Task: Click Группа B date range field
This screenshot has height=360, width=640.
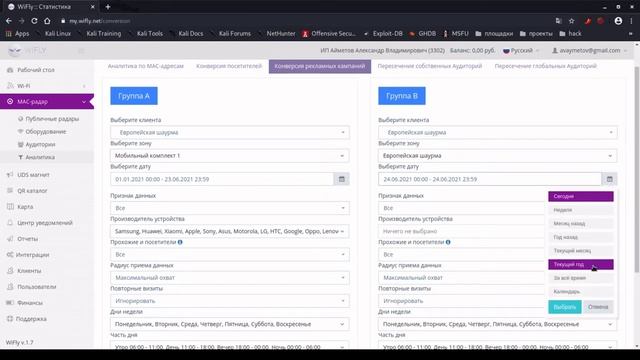Action: point(490,179)
